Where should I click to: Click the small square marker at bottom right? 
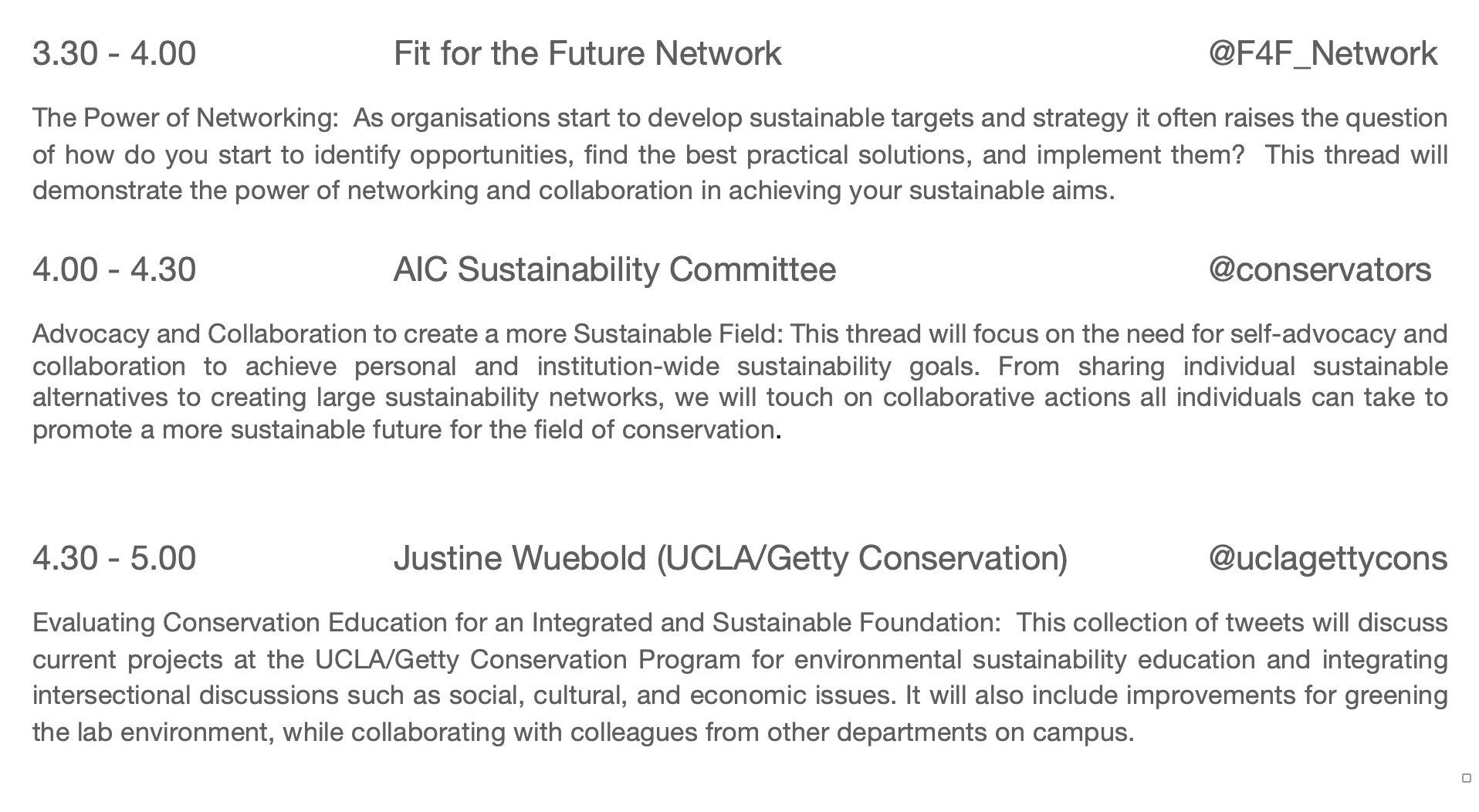1466,778
